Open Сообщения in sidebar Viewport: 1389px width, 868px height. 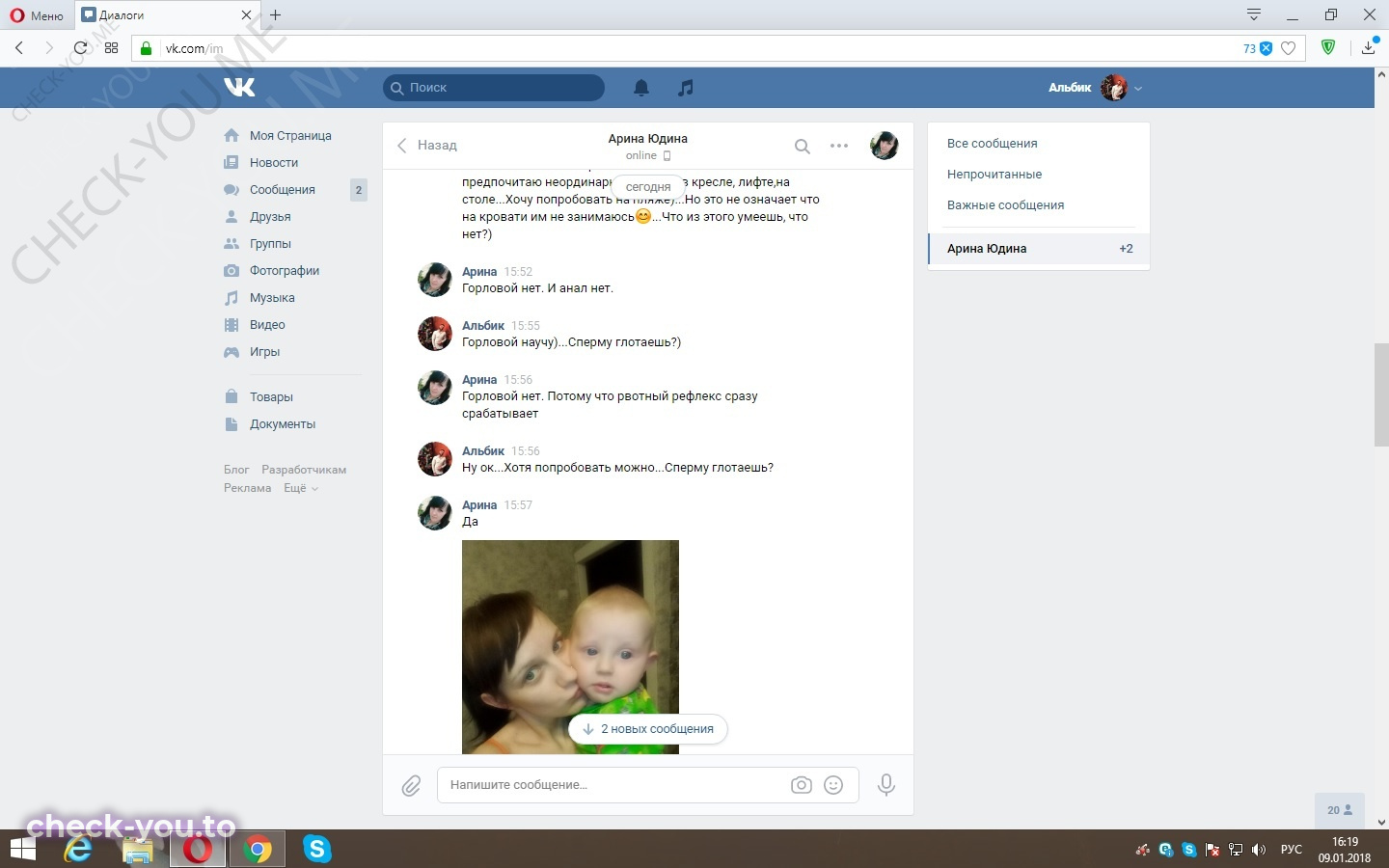tap(282, 190)
